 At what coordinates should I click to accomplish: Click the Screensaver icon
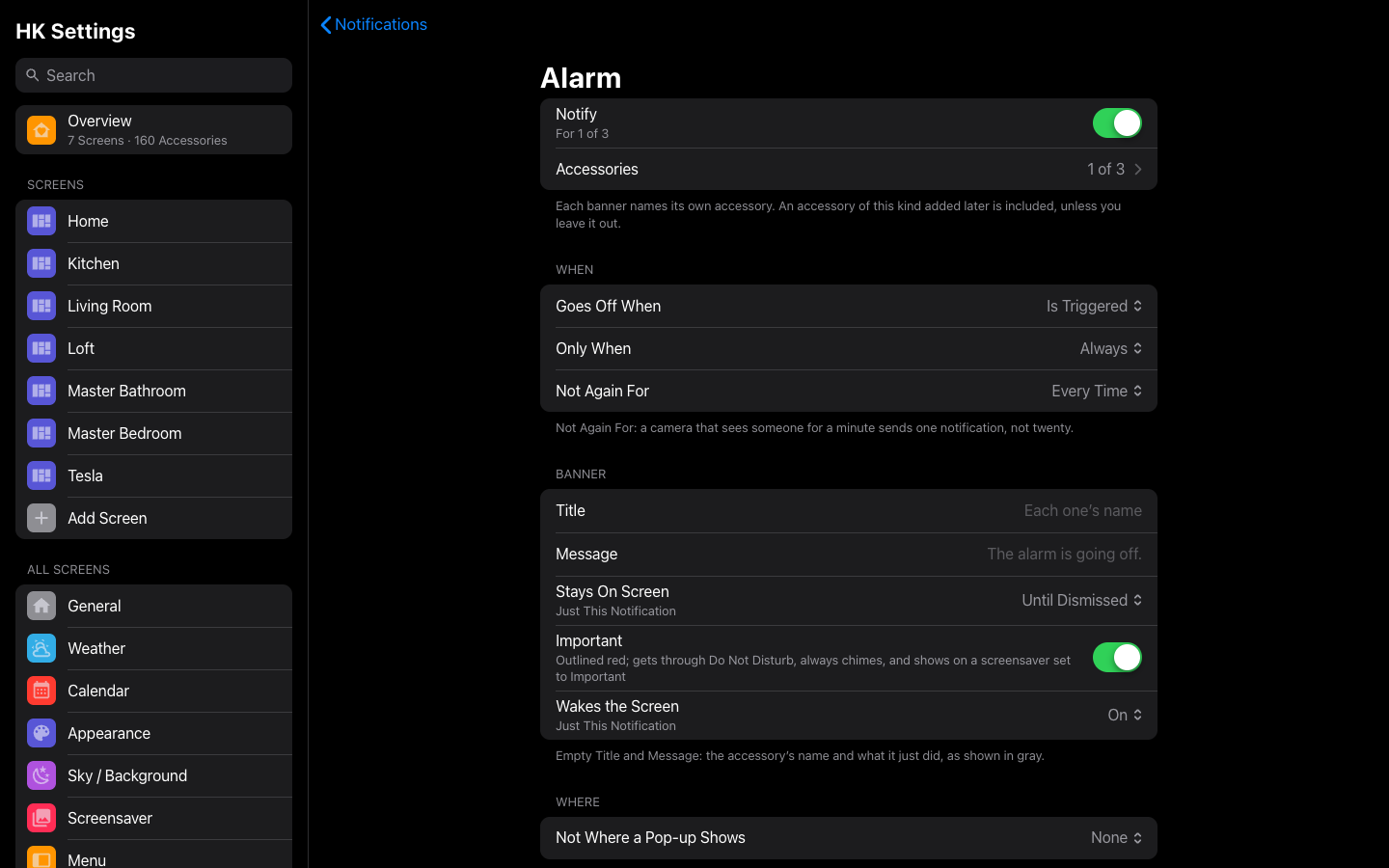pos(41,818)
